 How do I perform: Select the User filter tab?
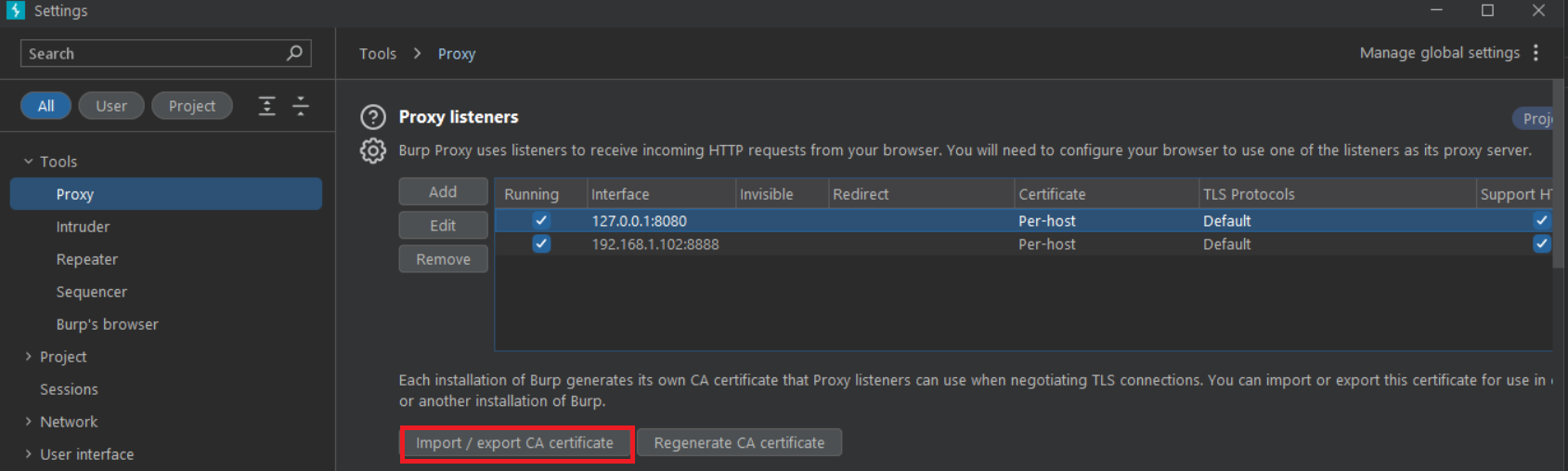tap(111, 106)
